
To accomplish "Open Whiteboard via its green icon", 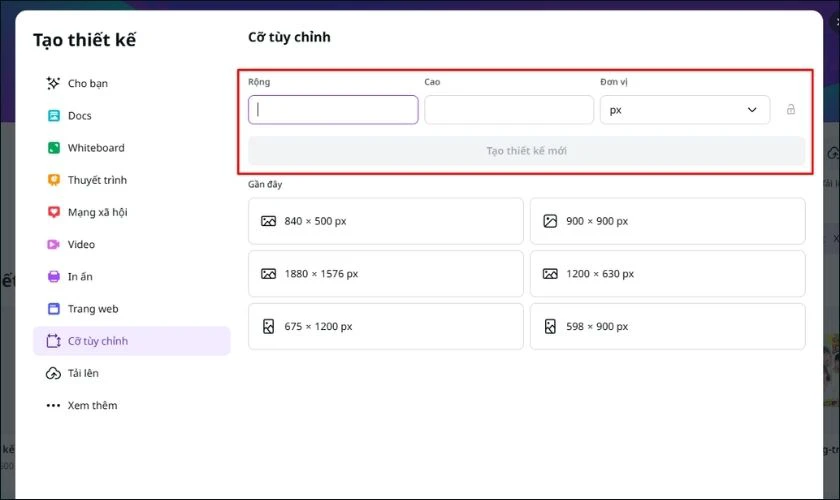I will [54, 148].
